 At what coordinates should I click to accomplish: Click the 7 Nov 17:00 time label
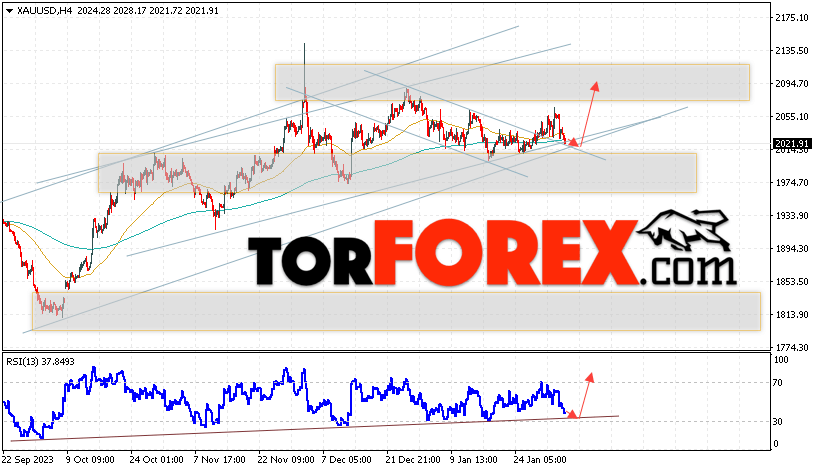pyautogui.click(x=219, y=460)
